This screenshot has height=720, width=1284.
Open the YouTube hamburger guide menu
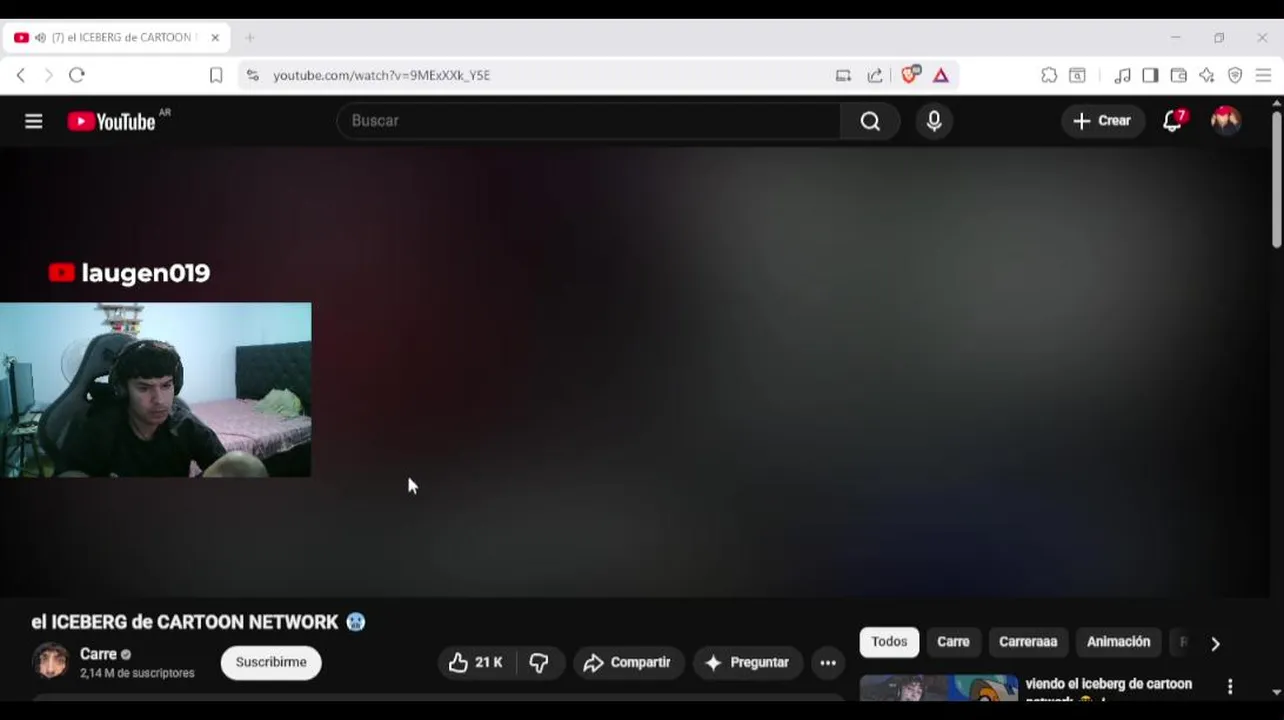point(34,121)
